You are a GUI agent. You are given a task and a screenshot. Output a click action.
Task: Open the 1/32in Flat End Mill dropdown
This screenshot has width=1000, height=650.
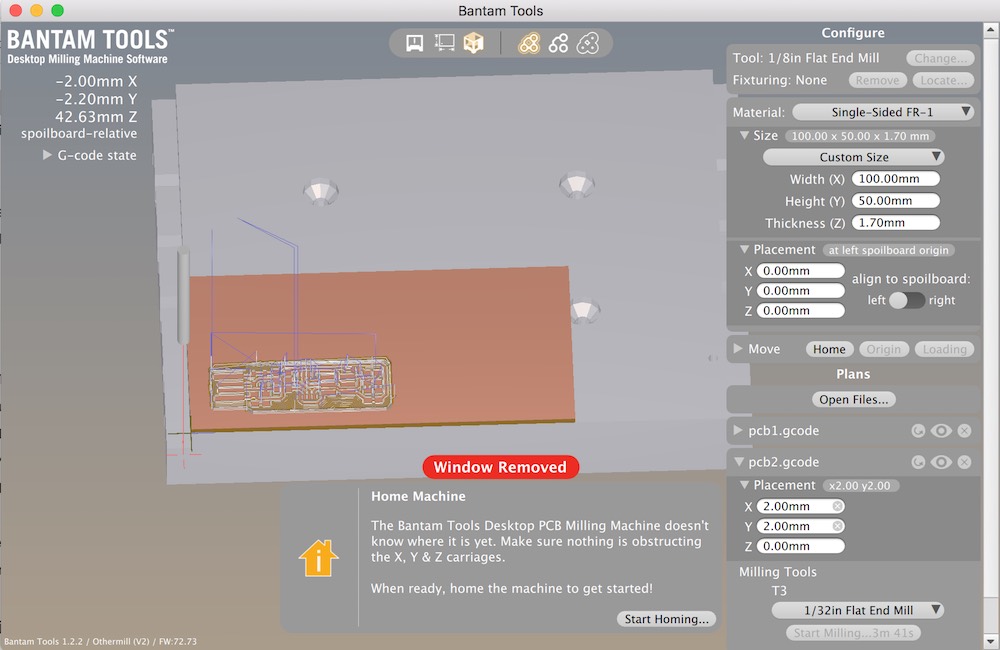pos(858,610)
